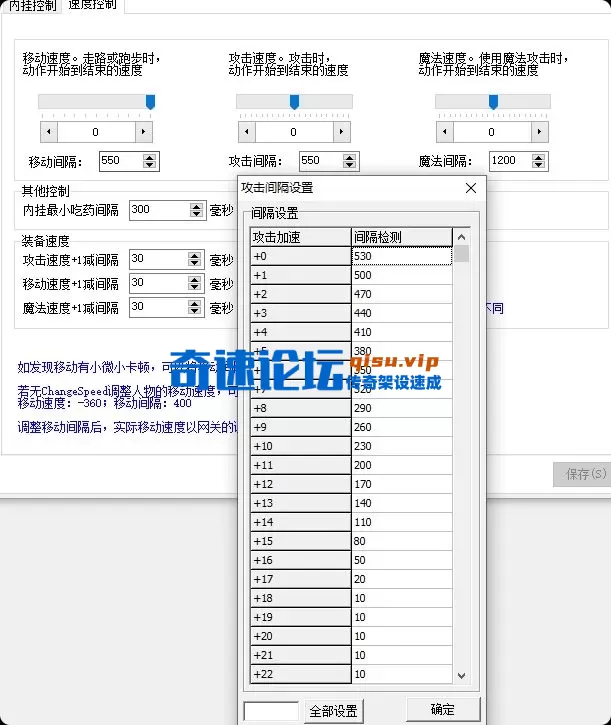
Task: Click the 魔法速度 slider thumb
Action: tap(494, 102)
